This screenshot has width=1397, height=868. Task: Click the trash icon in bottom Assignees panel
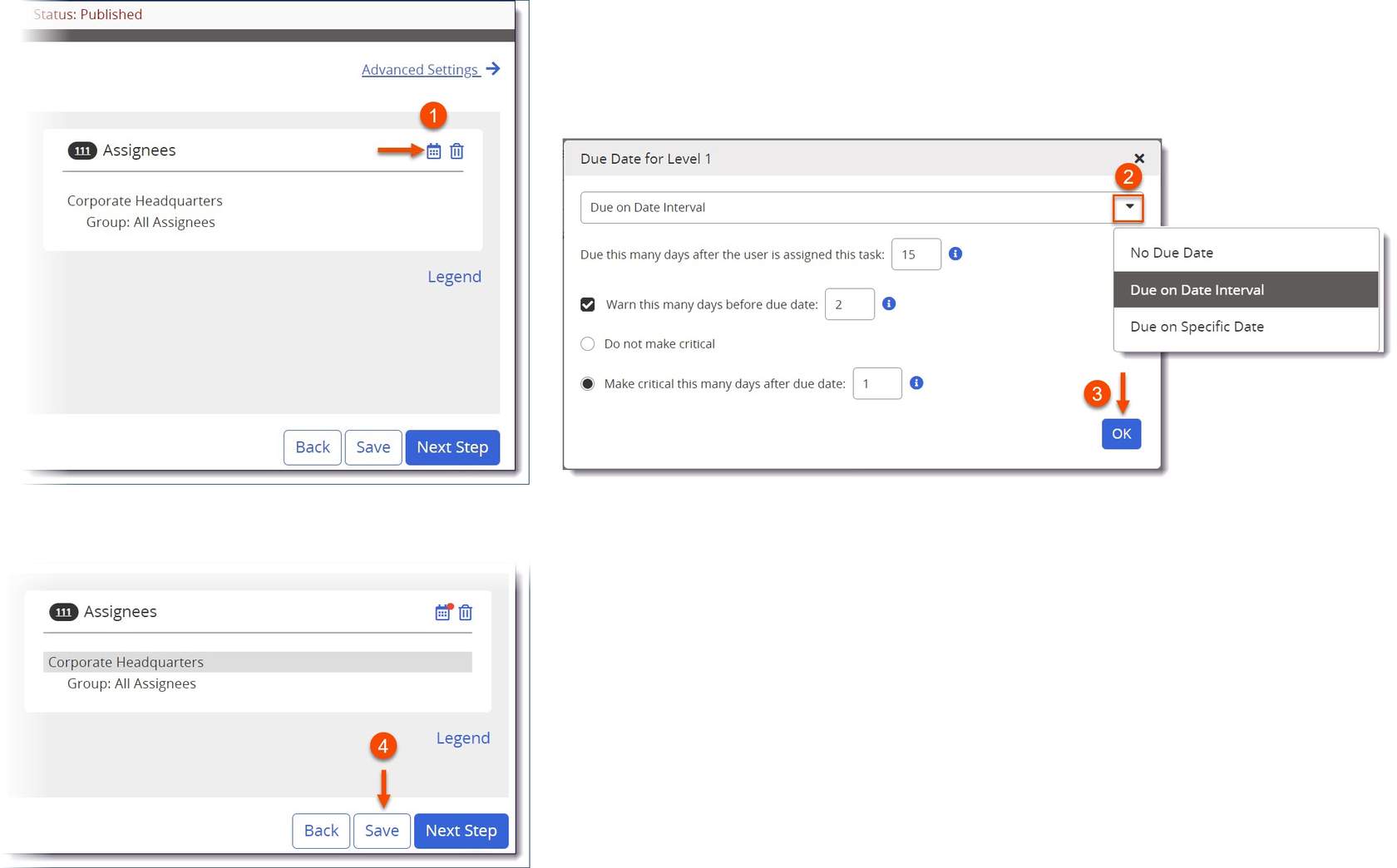(x=466, y=613)
